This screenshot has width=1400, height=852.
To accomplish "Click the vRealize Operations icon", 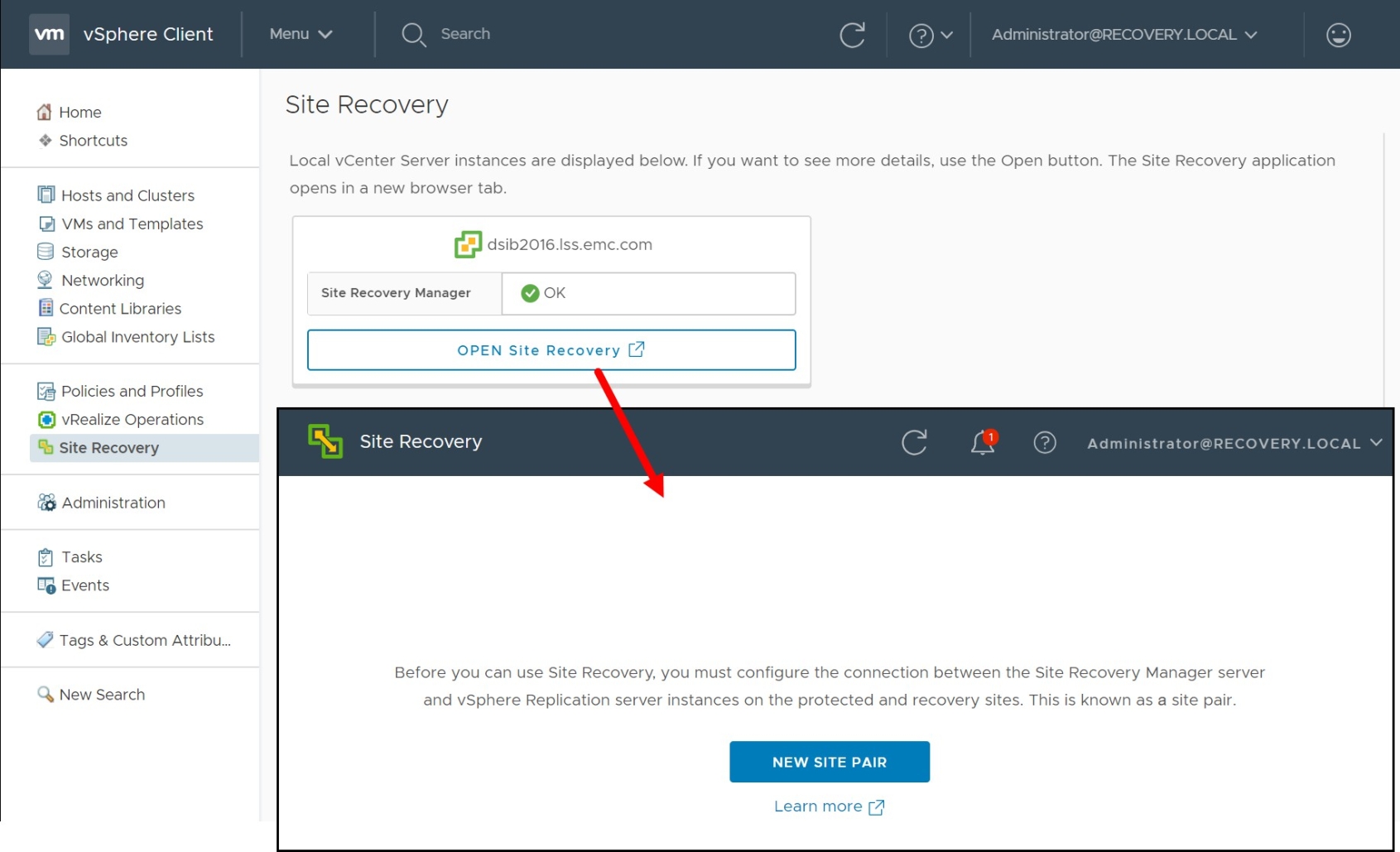I will point(46,419).
